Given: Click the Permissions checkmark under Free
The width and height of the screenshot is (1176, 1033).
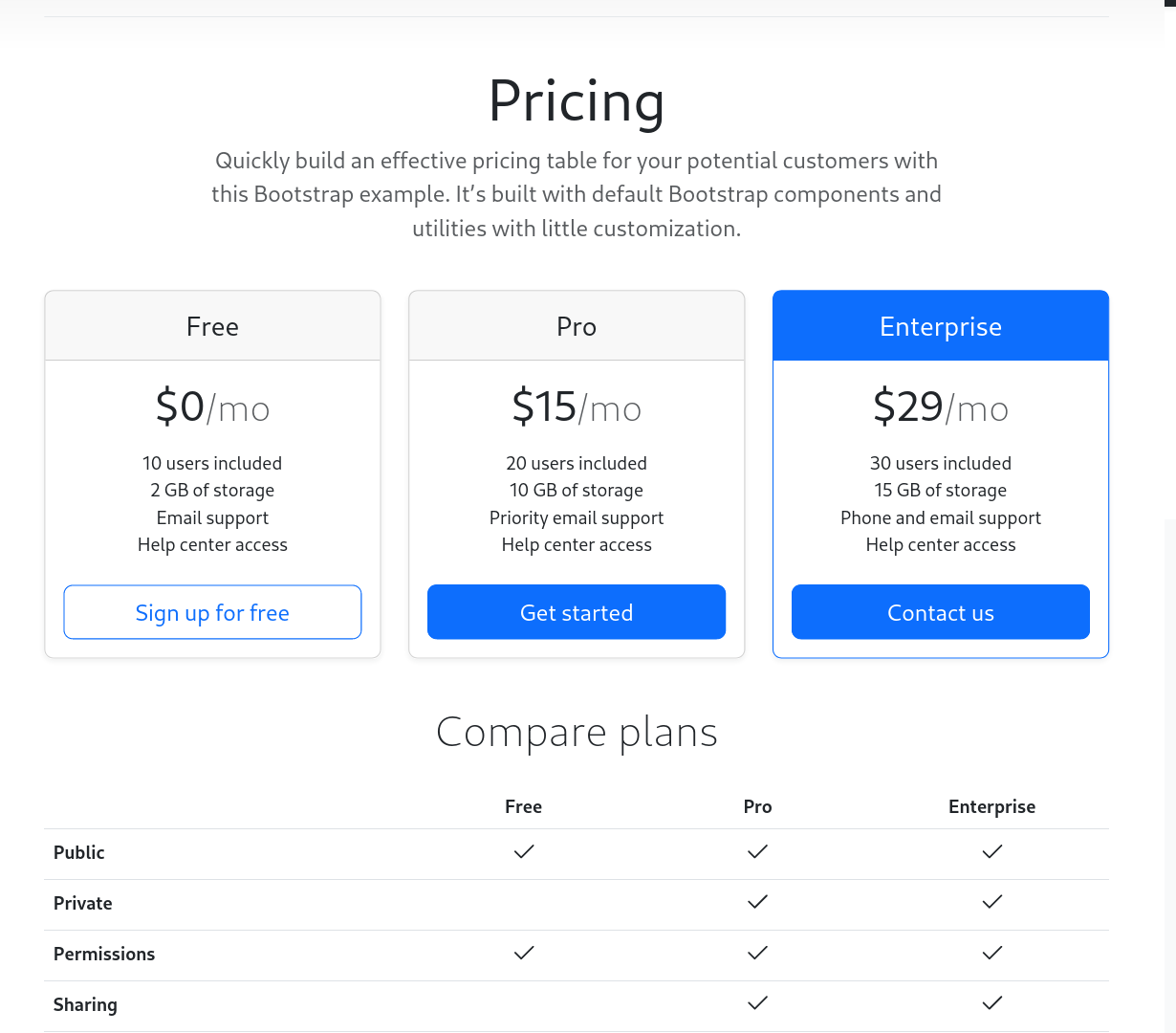Looking at the screenshot, I should (x=524, y=953).
